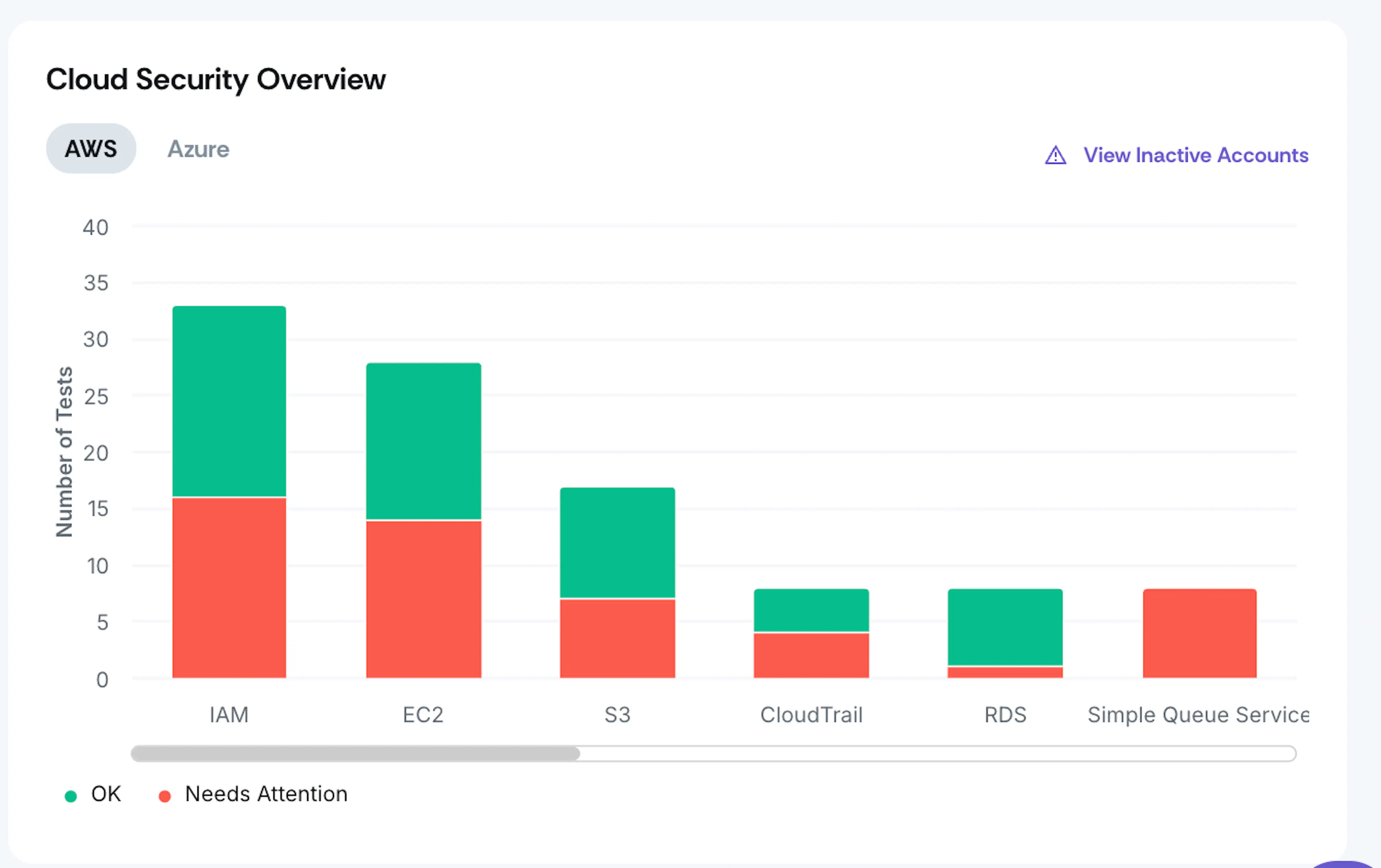Select the IAM green OK bar segment
This screenshot has height=868, width=1381.
click(229, 401)
